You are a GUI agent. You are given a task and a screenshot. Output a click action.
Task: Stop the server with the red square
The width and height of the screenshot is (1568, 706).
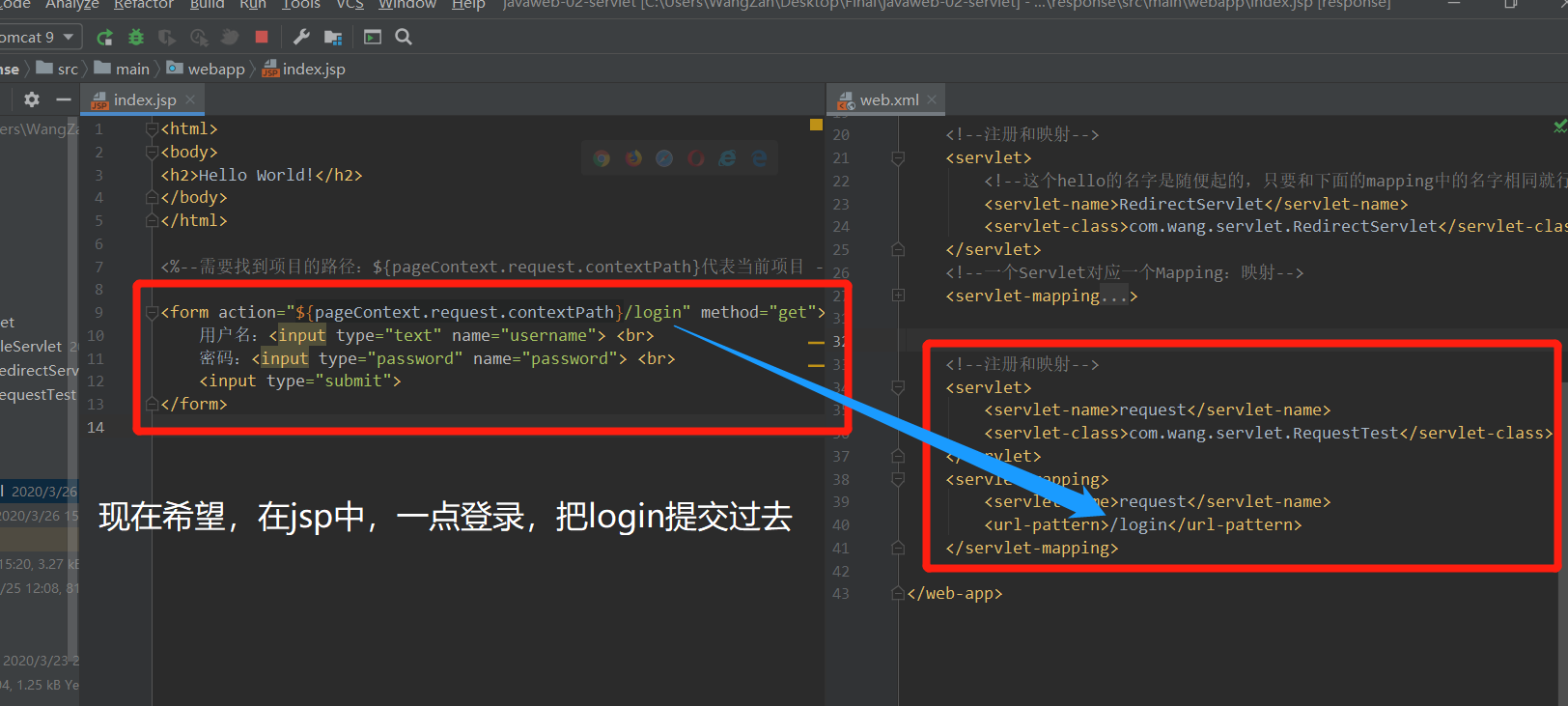point(261,37)
